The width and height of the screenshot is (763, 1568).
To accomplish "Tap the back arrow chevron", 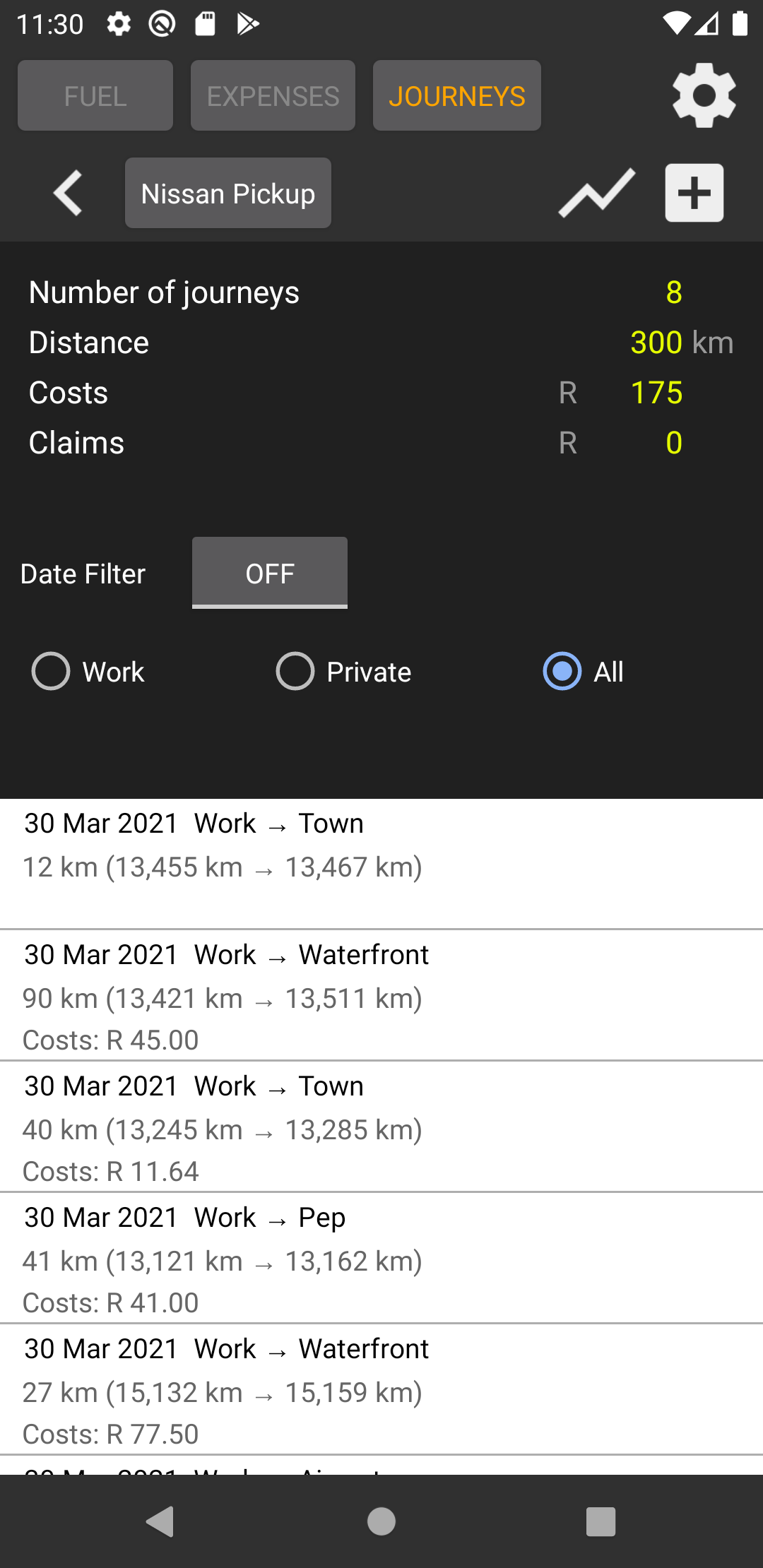I will coord(68,193).
